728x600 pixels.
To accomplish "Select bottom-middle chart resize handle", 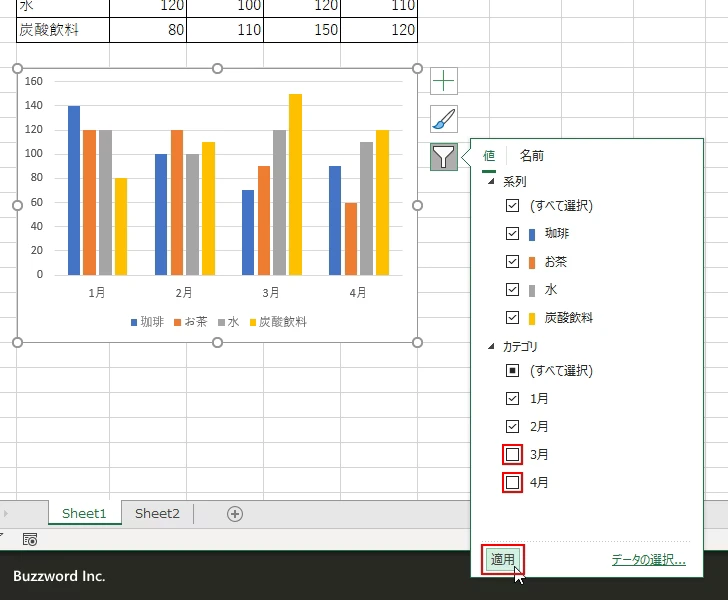I will click(217, 343).
